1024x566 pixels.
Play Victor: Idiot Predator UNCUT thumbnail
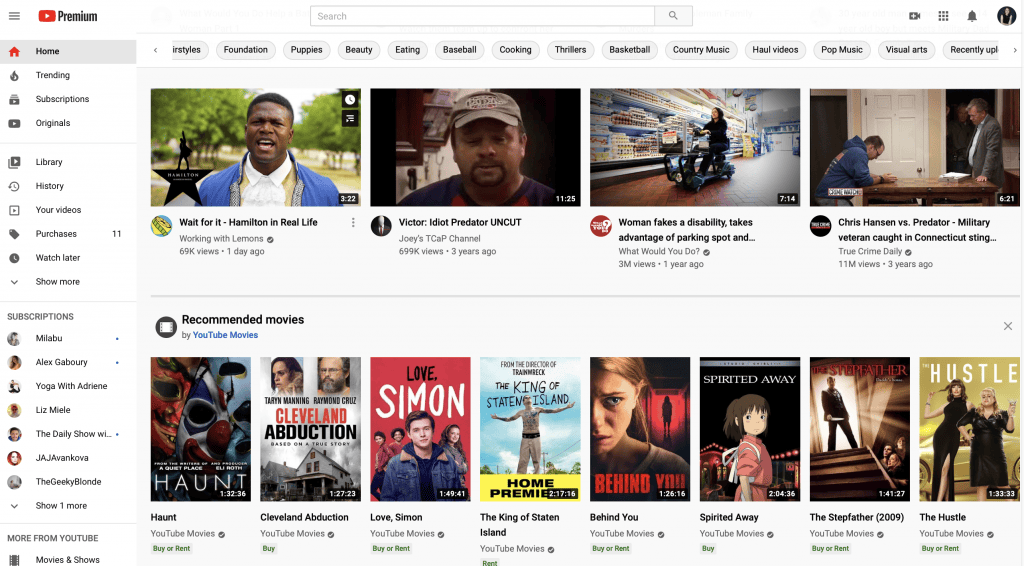[475, 148]
